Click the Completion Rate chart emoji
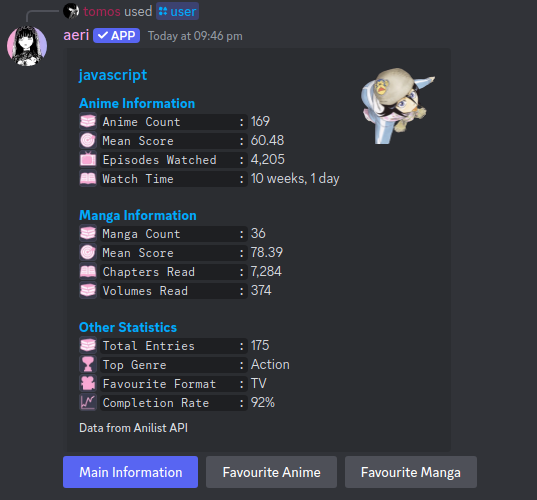Screen dimensions: 537x500 (88, 402)
